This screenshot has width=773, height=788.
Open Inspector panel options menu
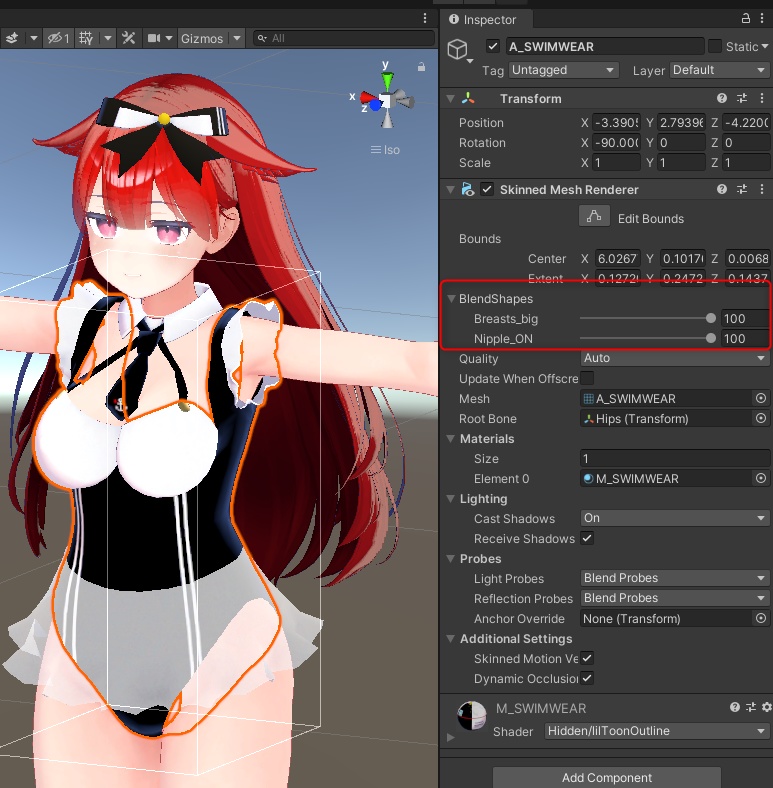point(762,19)
